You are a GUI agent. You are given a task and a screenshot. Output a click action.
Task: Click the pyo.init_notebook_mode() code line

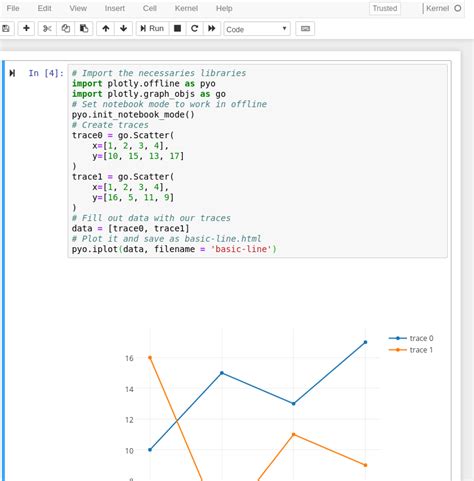click(133, 115)
